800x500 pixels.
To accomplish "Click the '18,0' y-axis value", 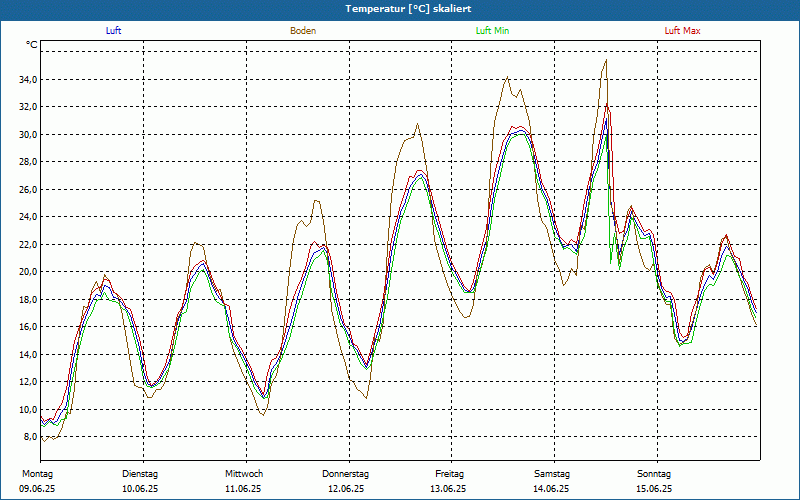I will pos(28,299).
